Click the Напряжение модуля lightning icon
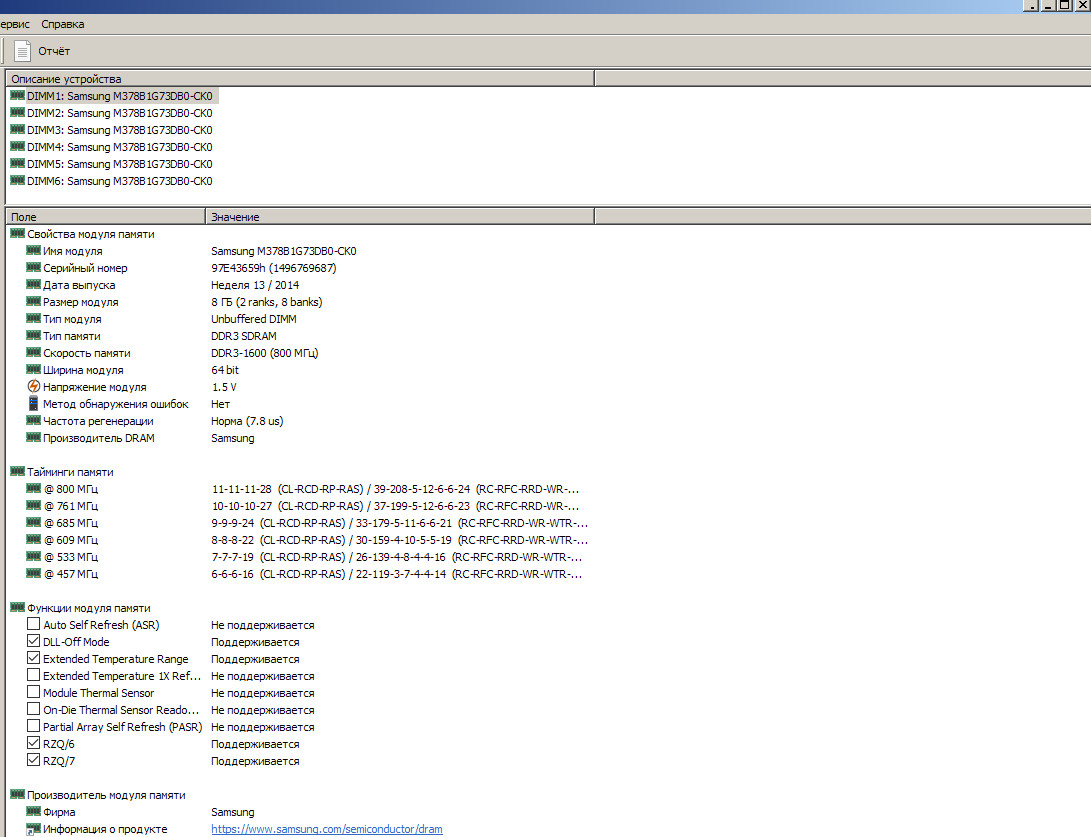Image resolution: width=1091 pixels, height=837 pixels. 33,386
